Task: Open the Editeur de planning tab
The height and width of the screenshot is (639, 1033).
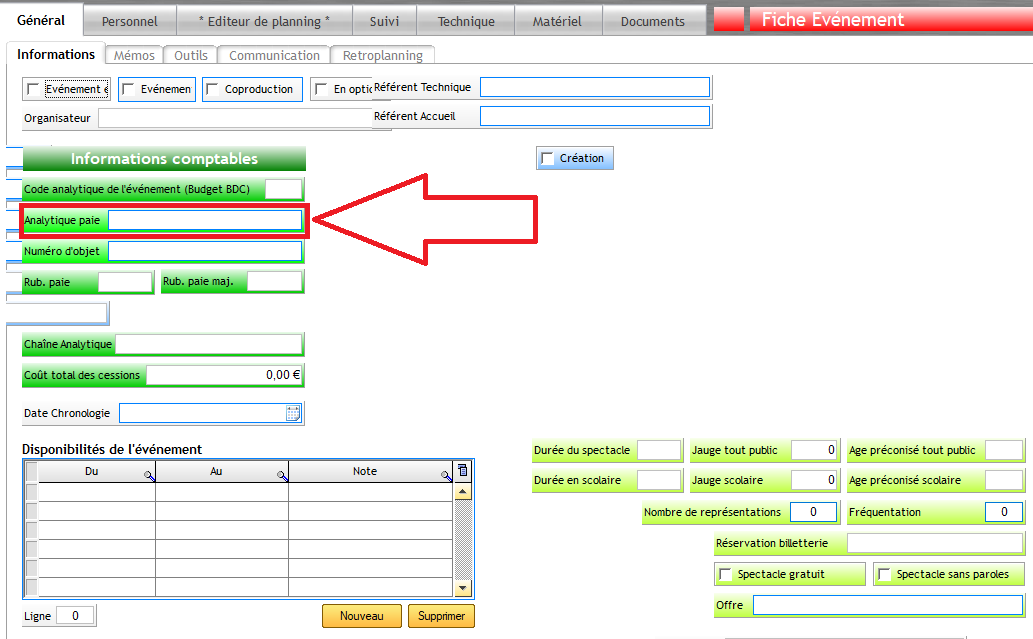Action: (x=264, y=21)
